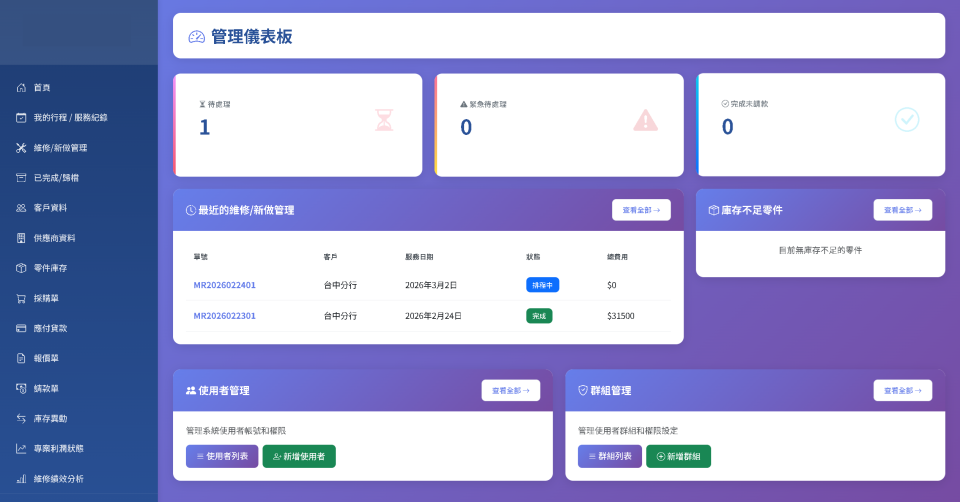Image resolution: width=960 pixels, height=502 pixels.
Task: Click the credit card icon for 應付貨款
Action: (x=21, y=328)
